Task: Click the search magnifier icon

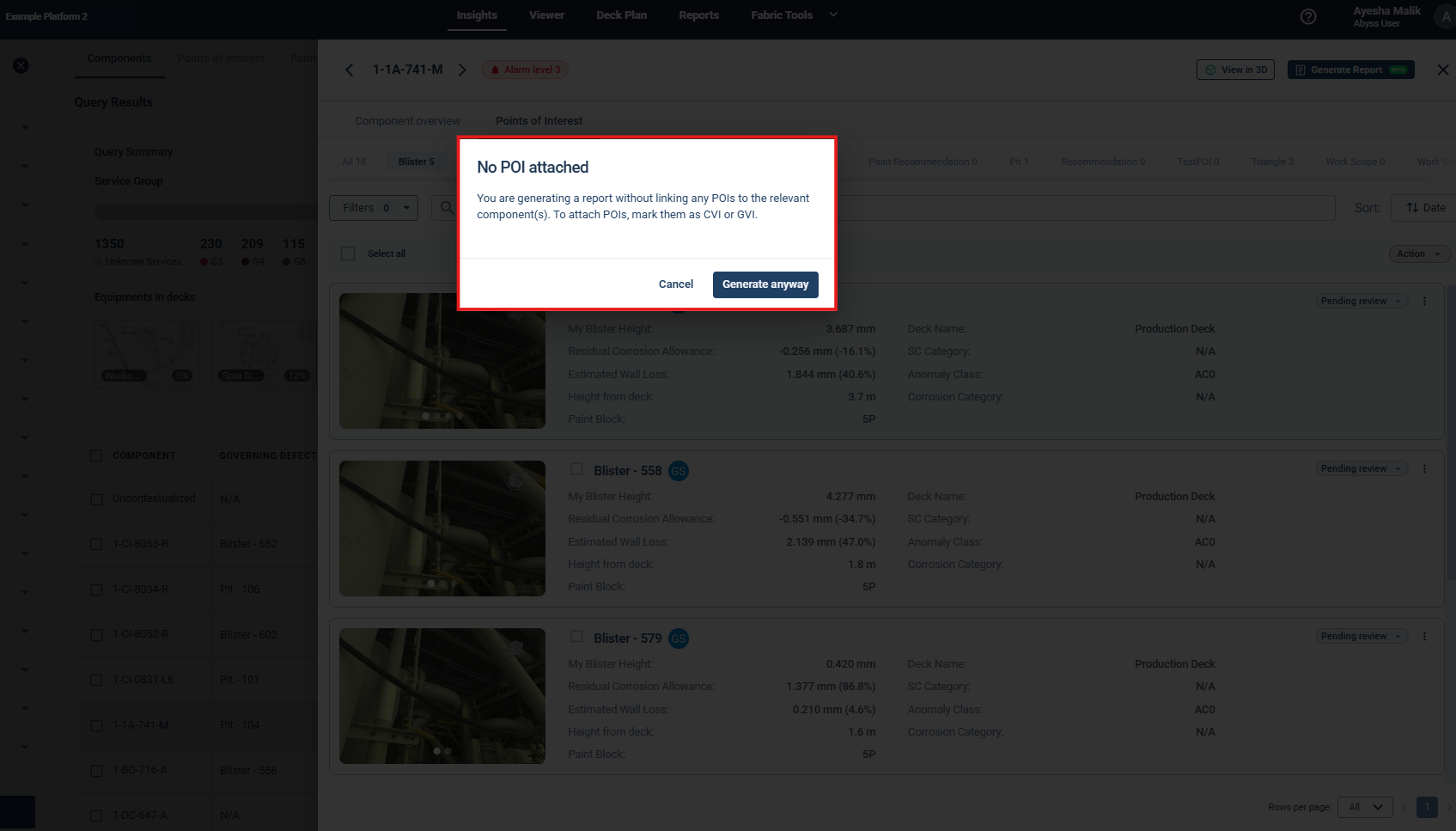Action: point(446,207)
